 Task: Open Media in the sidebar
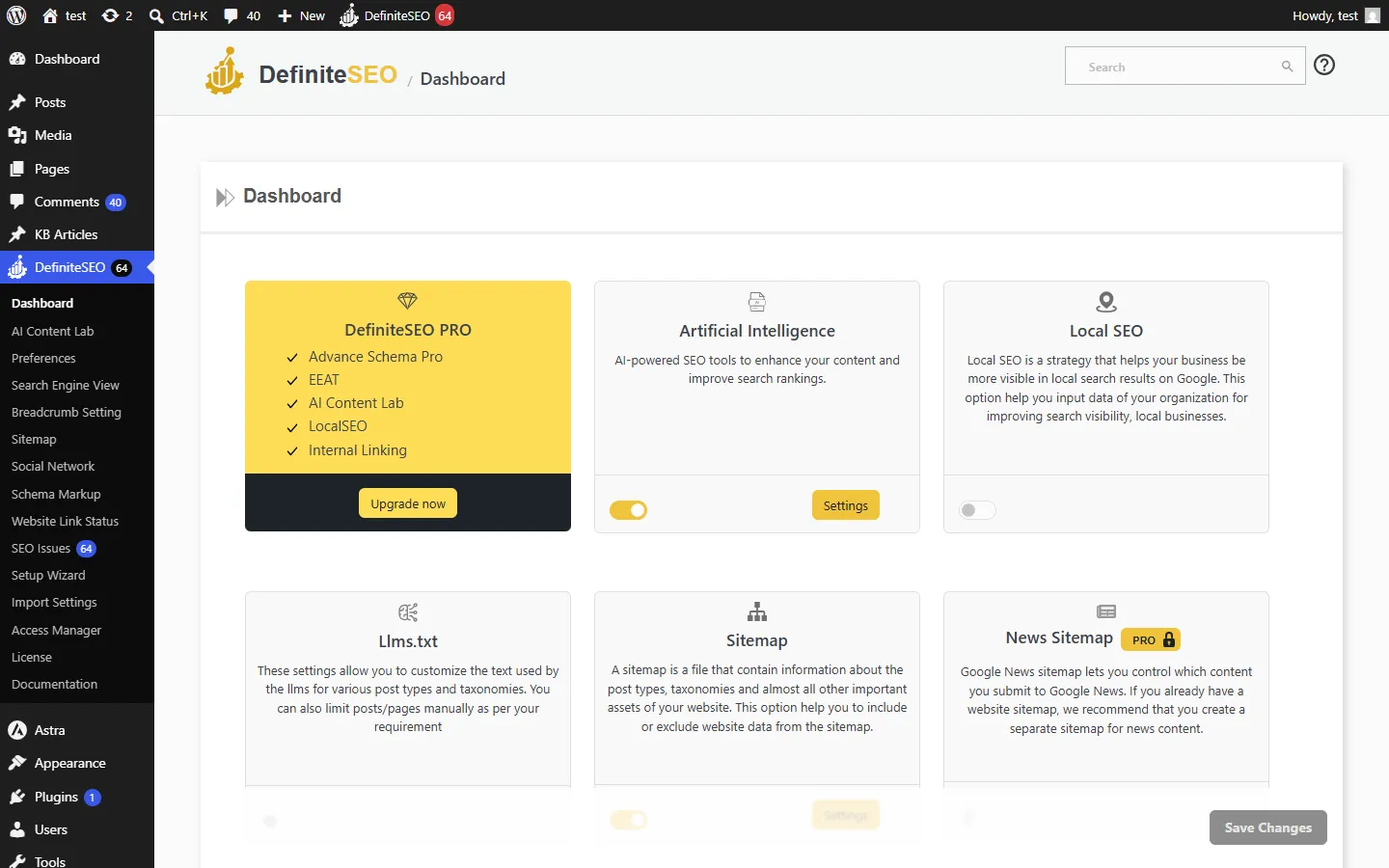pyautogui.click(x=77, y=135)
